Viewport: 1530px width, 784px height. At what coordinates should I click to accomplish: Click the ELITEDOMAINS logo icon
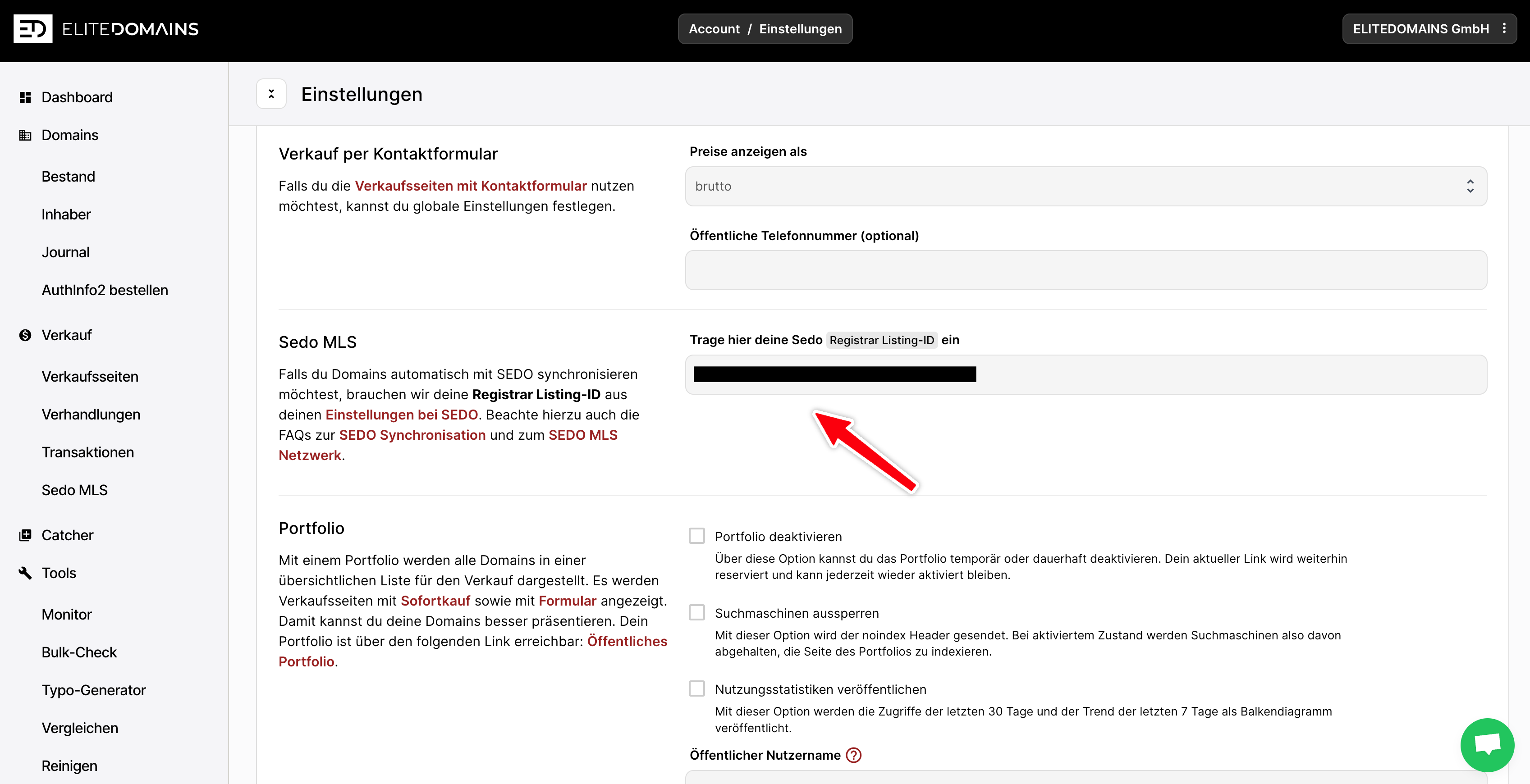pos(32,28)
